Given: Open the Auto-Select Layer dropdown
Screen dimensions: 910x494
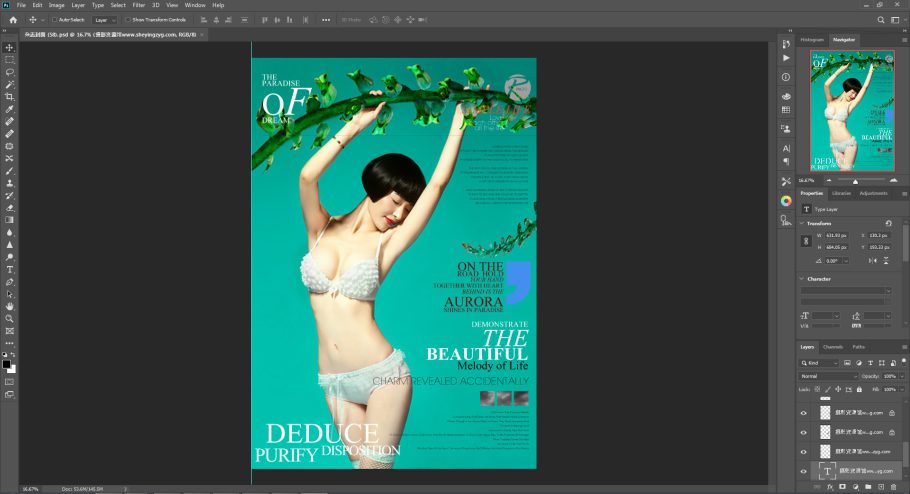Looking at the screenshot, I should point(105,20).
